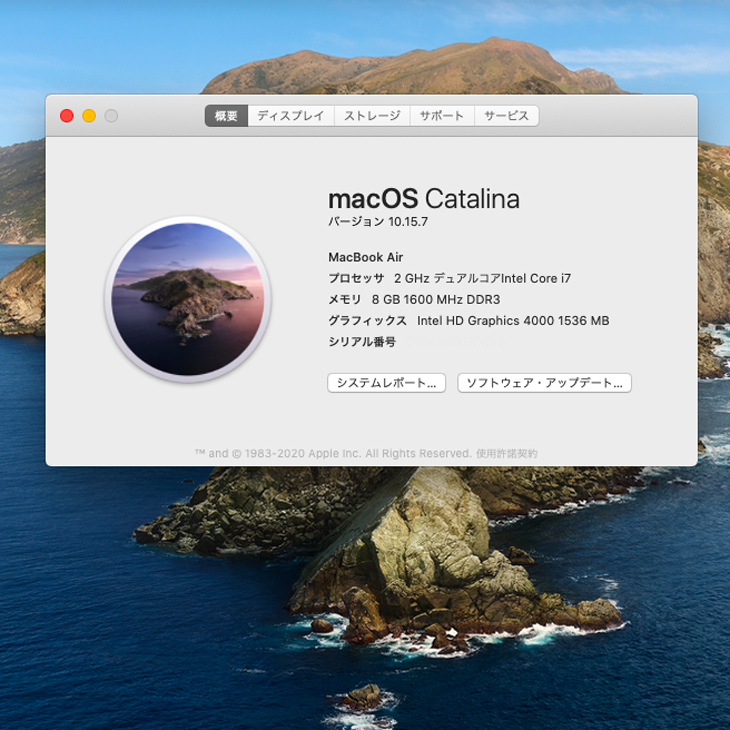Click the macOS Catalina island logo
730x730 pixels.
pyautogui.click(x=187, y=300)
